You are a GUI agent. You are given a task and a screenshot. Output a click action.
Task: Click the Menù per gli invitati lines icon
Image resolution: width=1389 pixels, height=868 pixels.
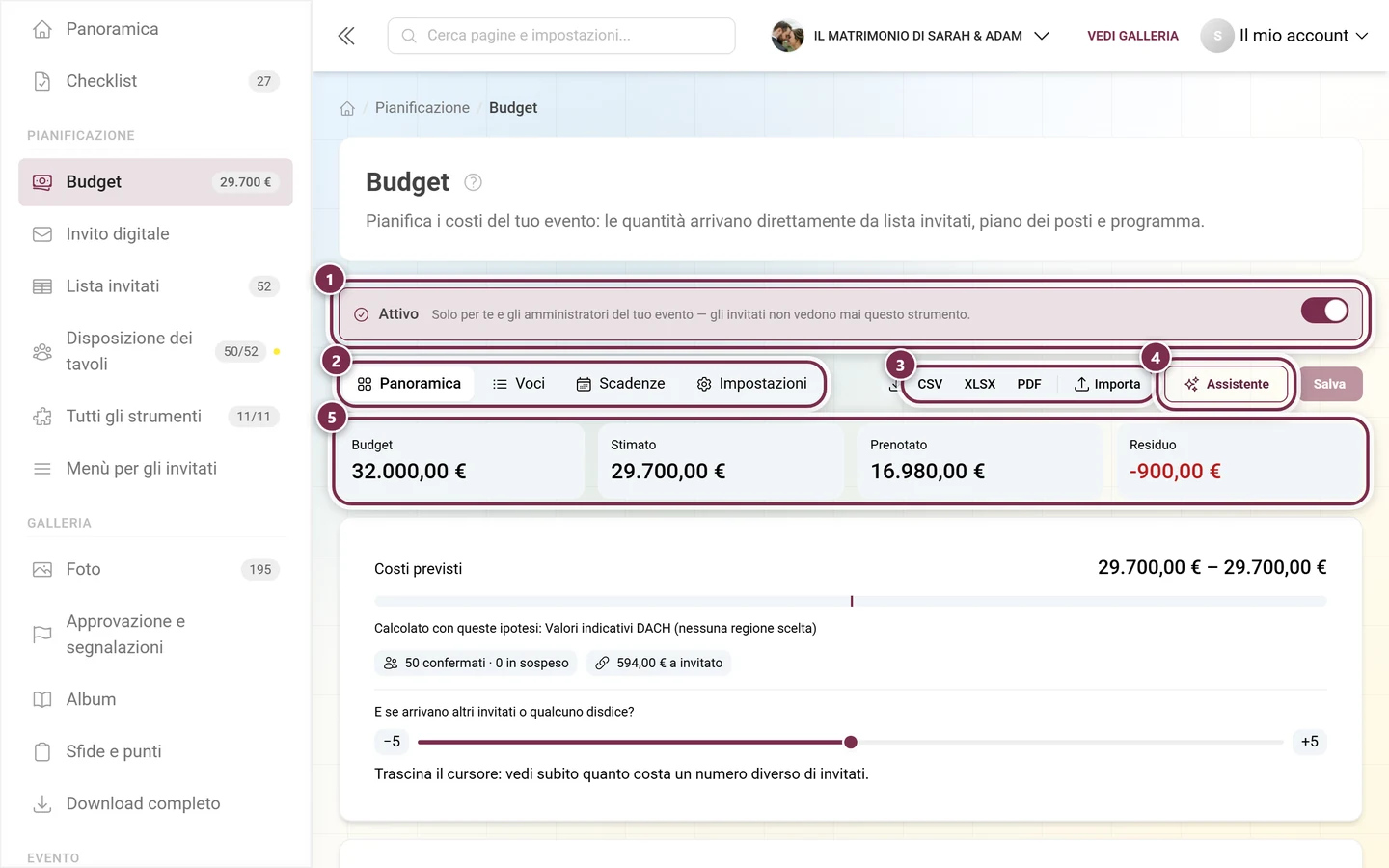click(42, 469)
